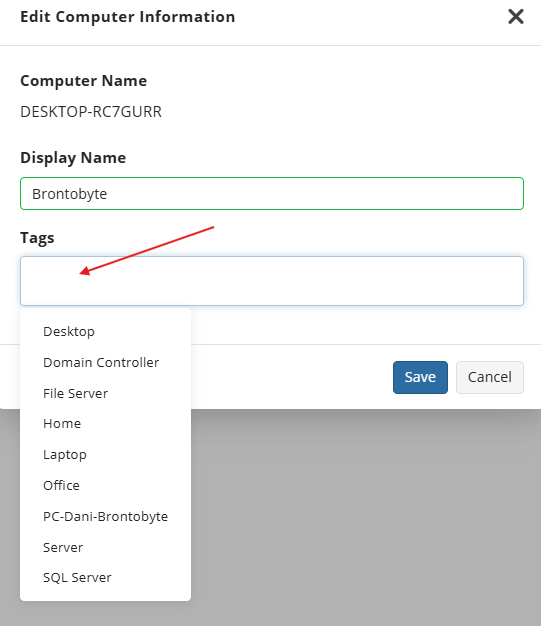
Task: Click the Tags field label
Action: 37,238
